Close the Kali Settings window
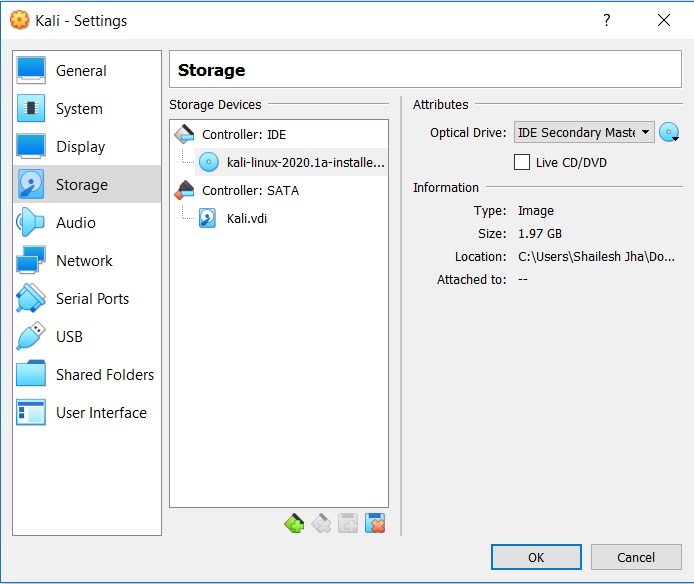This screenshot has width=694, height=584. click(663, 20)
